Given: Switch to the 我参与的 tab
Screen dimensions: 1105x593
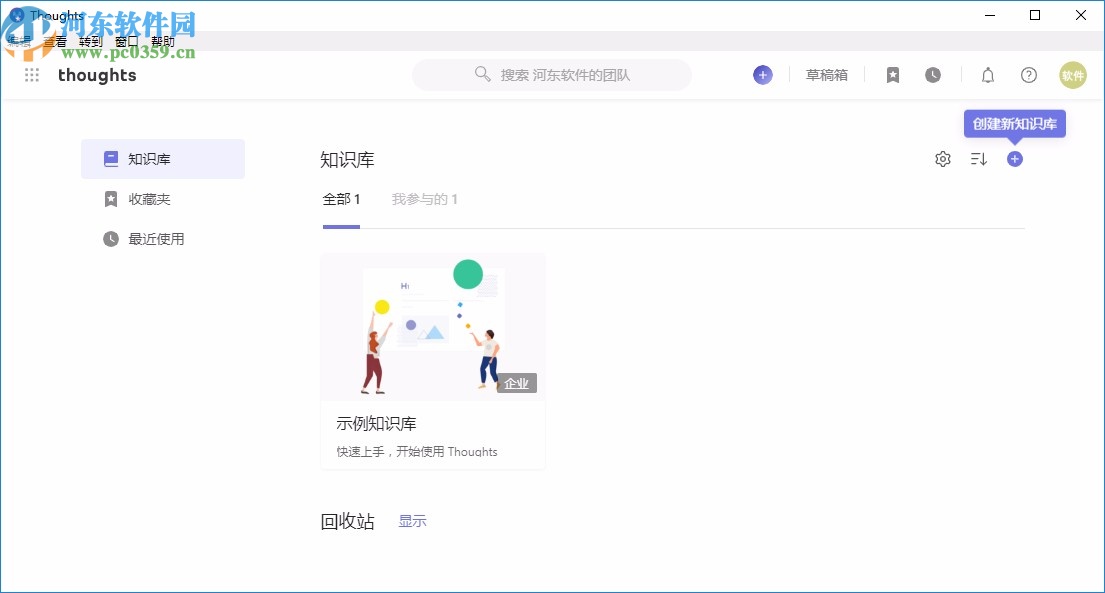Looking at the screenshot, I should point(425,198).
